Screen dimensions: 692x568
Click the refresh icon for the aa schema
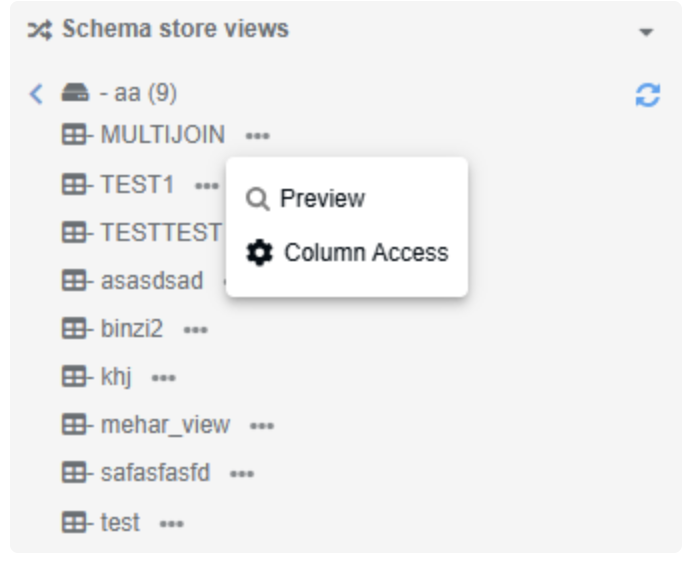(648, 95)
